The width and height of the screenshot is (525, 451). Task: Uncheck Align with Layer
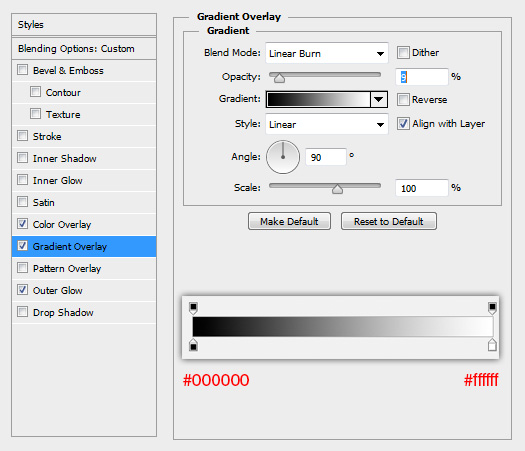[x=403, y=124]
